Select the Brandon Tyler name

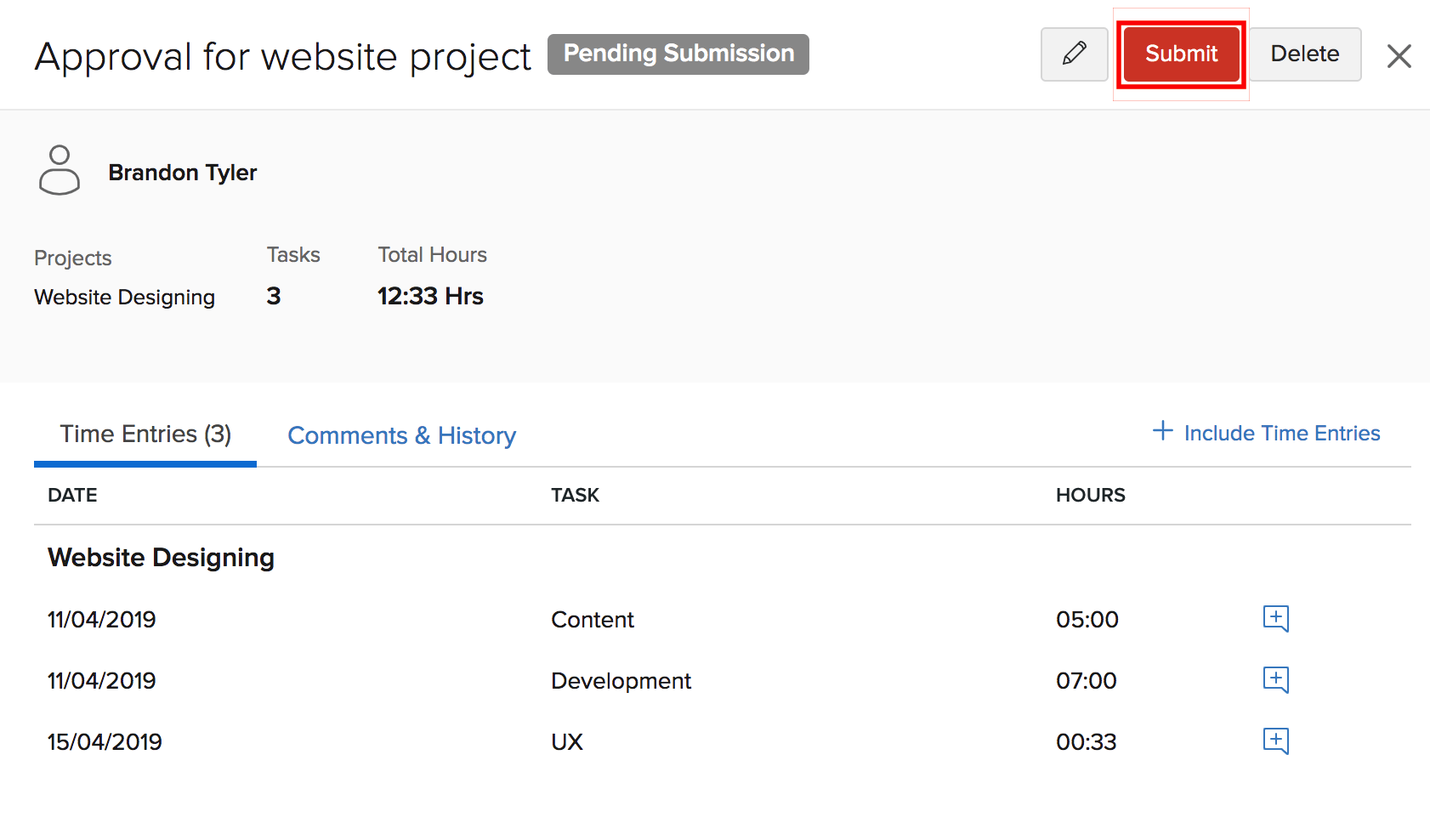pyautogui.click(x=182, y=173)
